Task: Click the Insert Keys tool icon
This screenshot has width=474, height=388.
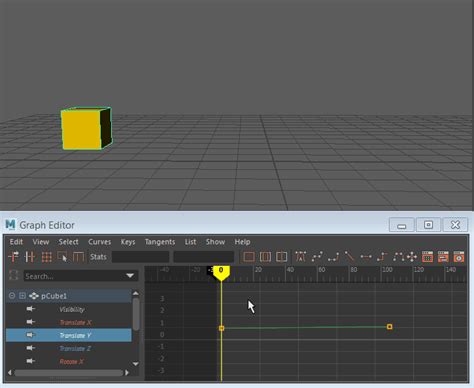Action: (30, 257)
